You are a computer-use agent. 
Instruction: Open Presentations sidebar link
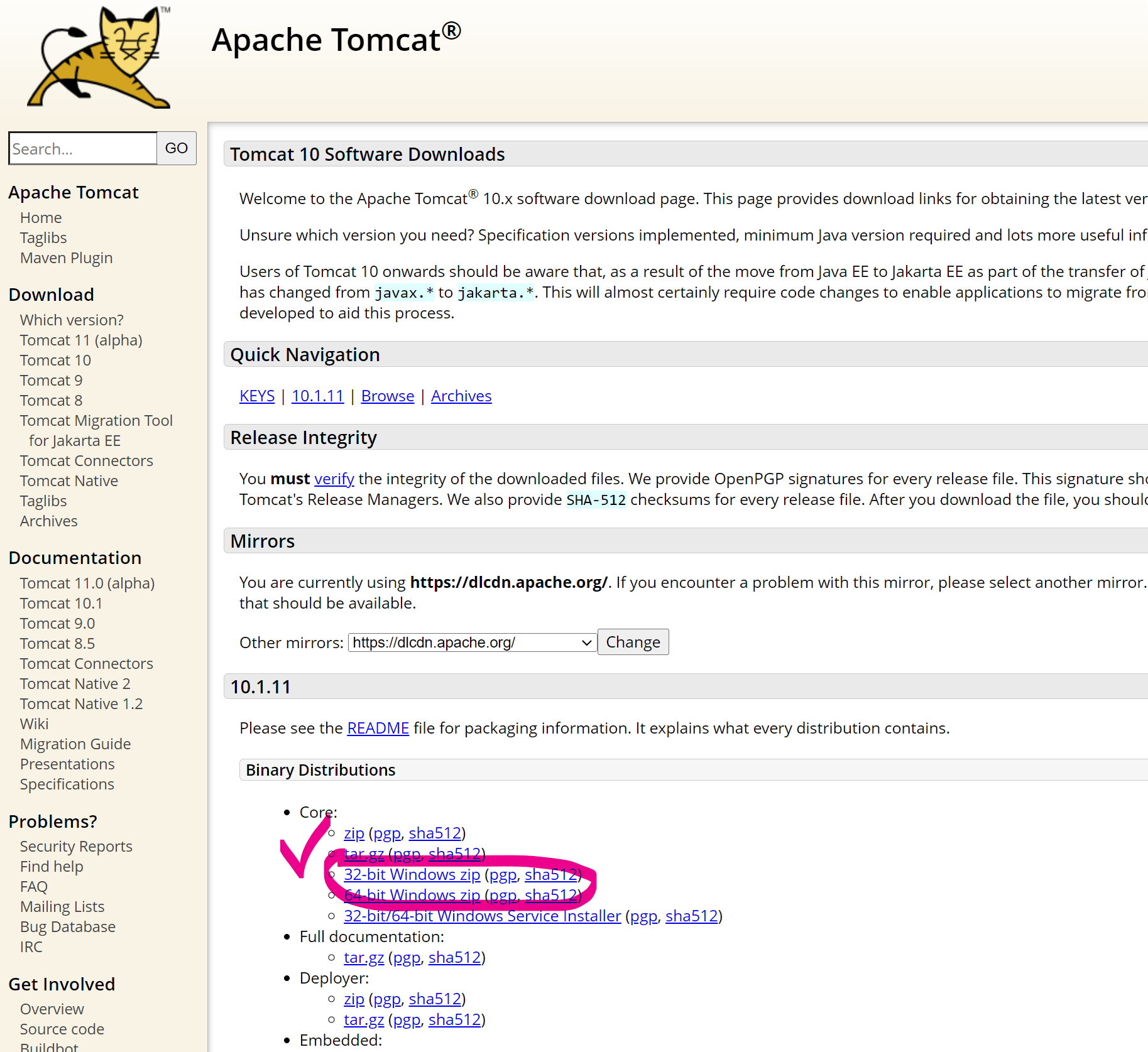tap(67, 764)
